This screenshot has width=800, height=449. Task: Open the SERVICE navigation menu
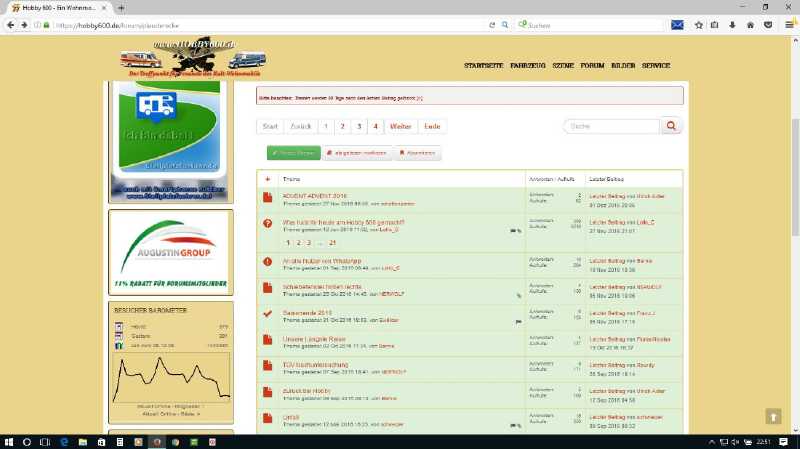tap(656, 65)
